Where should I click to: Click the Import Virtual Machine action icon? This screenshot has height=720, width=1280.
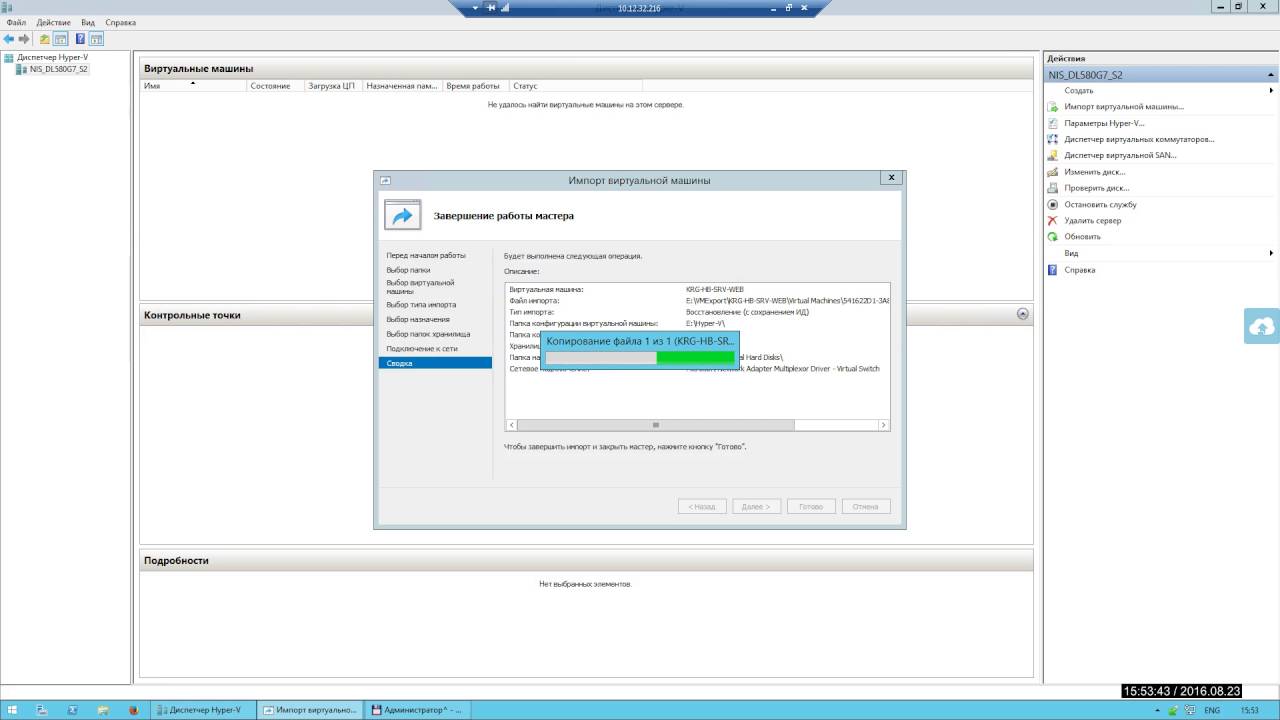click(x=1053, y=106)
